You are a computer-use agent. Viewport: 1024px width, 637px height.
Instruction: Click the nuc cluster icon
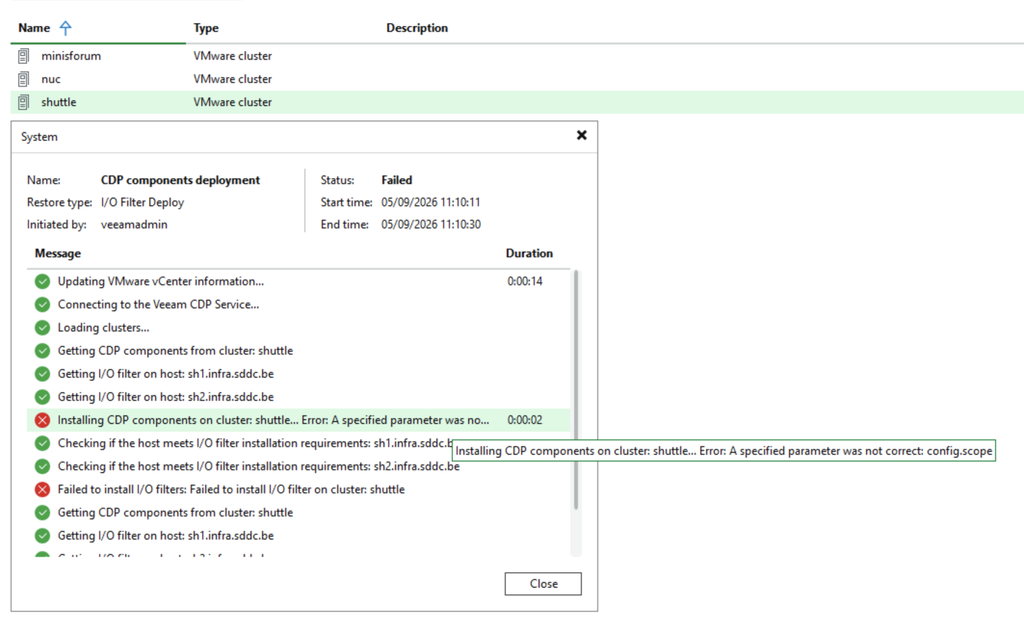pos(24,79)
